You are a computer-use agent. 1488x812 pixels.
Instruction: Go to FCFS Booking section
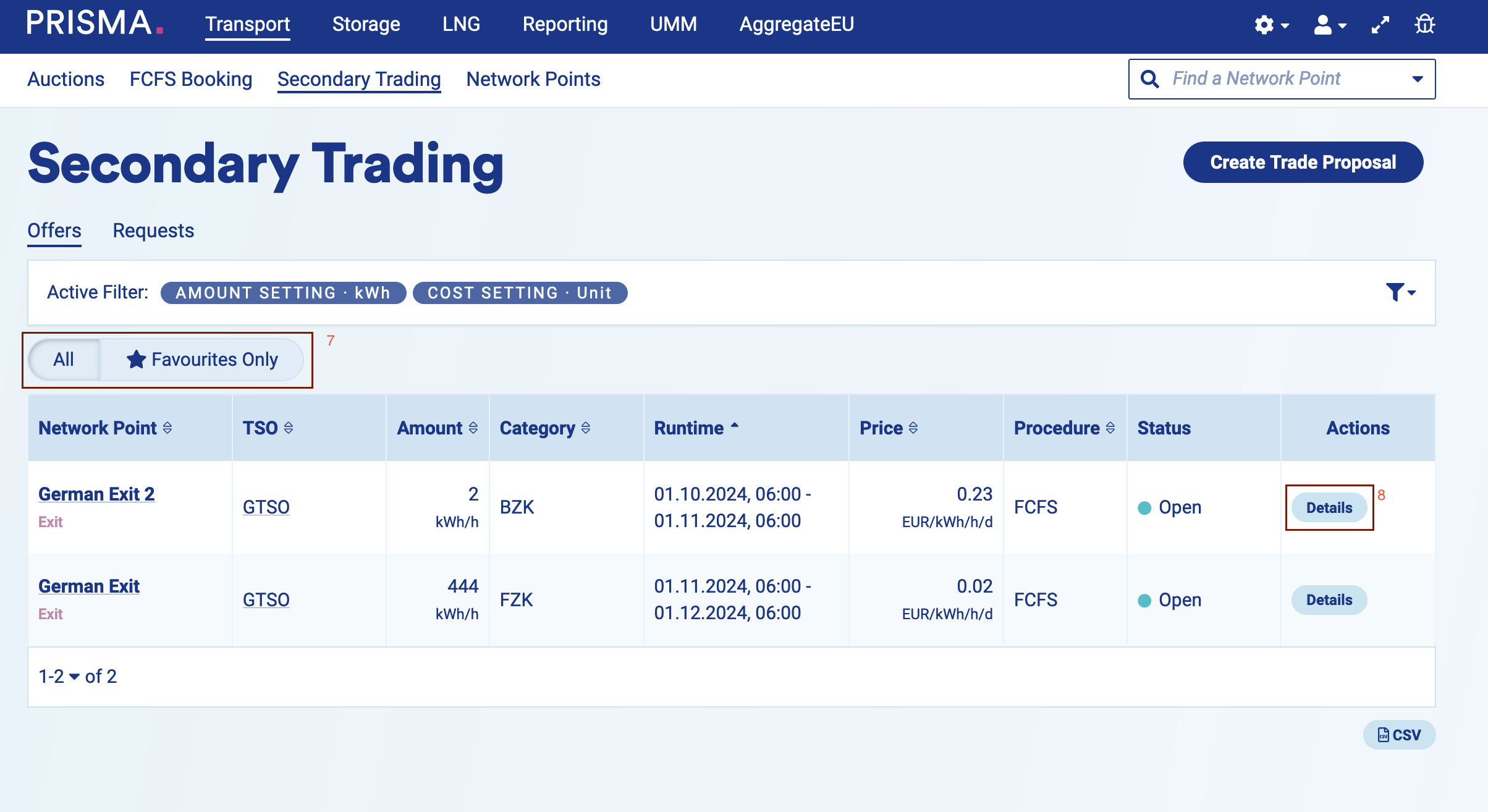[191, 79]
